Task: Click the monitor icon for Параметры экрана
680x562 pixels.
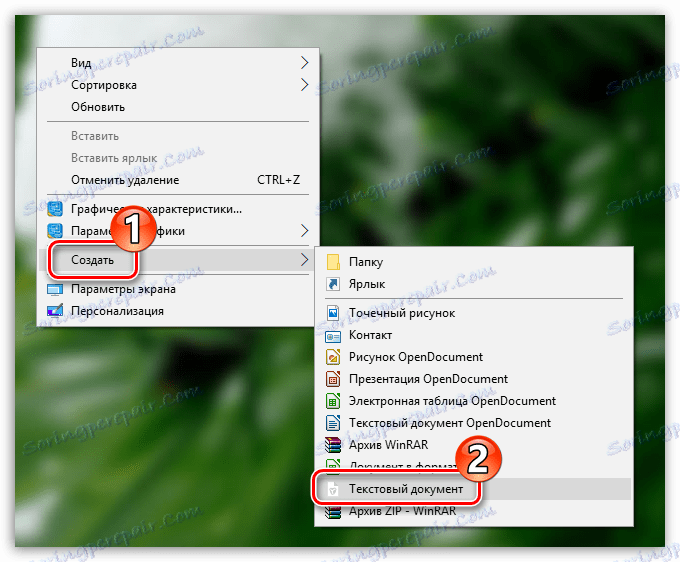Action: pos(55,289)
